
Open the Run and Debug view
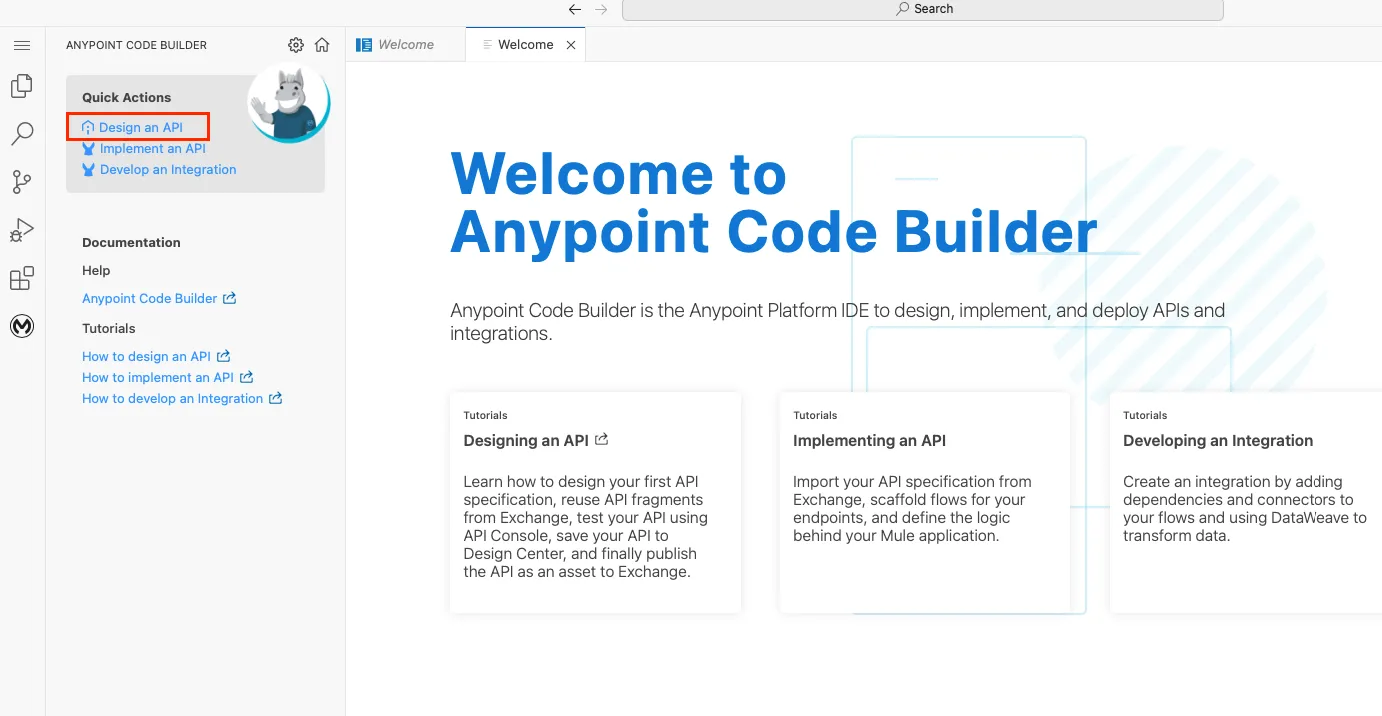pyautogui.click(x=22, y=230)
